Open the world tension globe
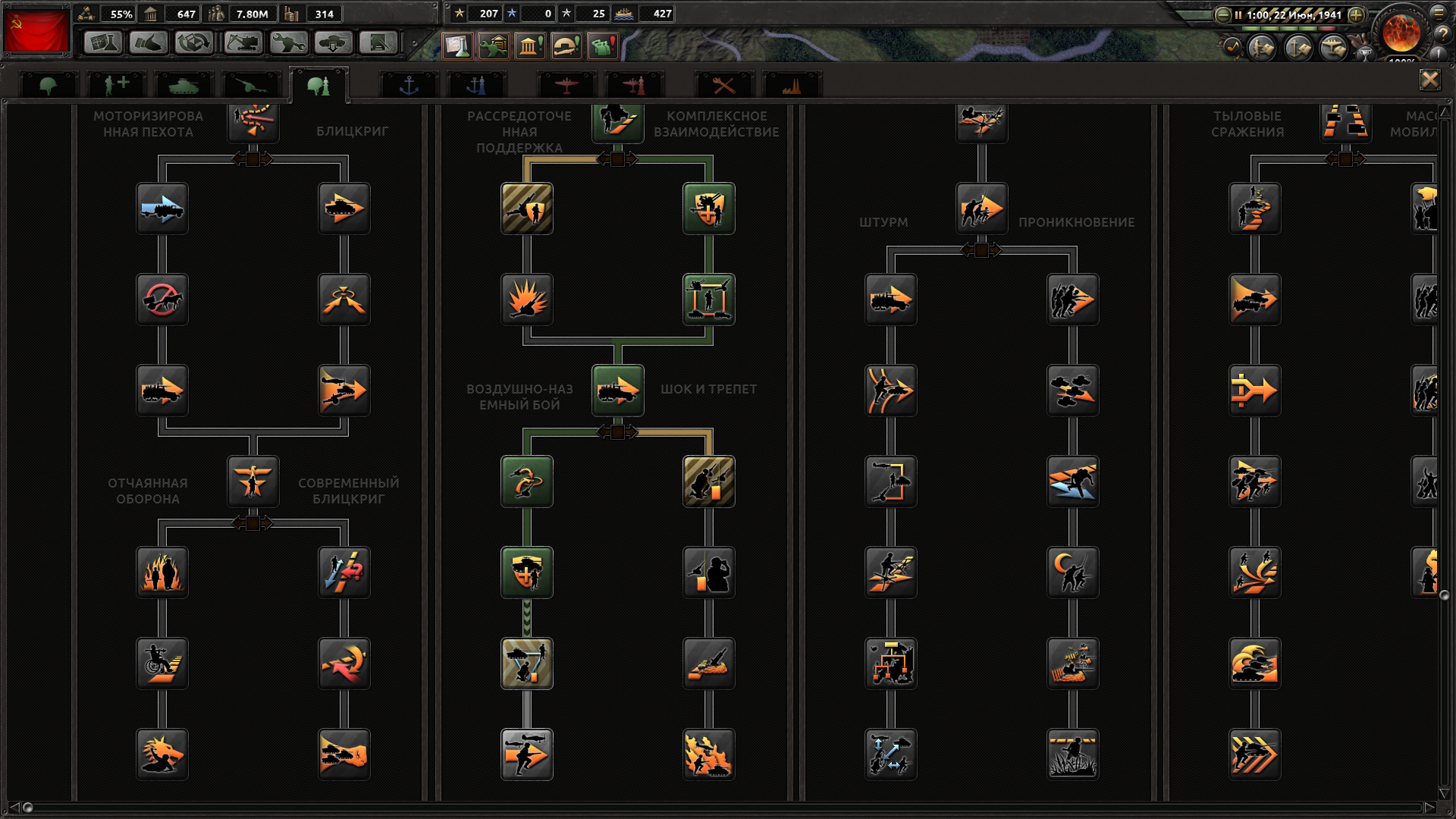The height and width of the screenshot is (819, 1456). [1401, 32]
